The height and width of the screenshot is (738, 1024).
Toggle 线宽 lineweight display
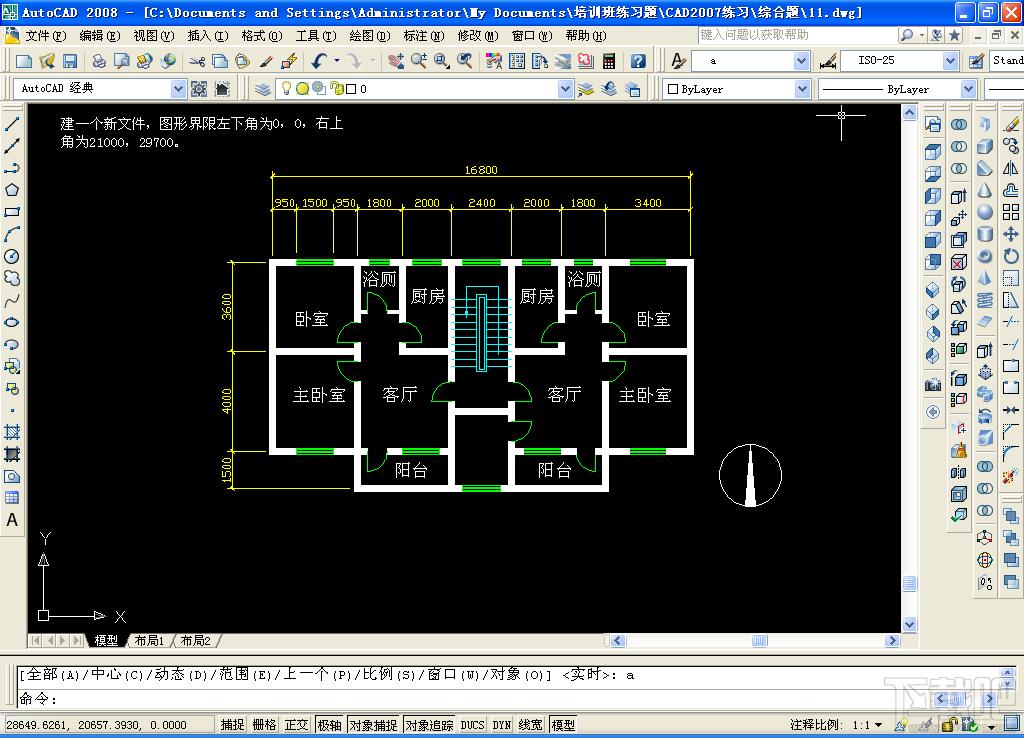tap(531, 725)
